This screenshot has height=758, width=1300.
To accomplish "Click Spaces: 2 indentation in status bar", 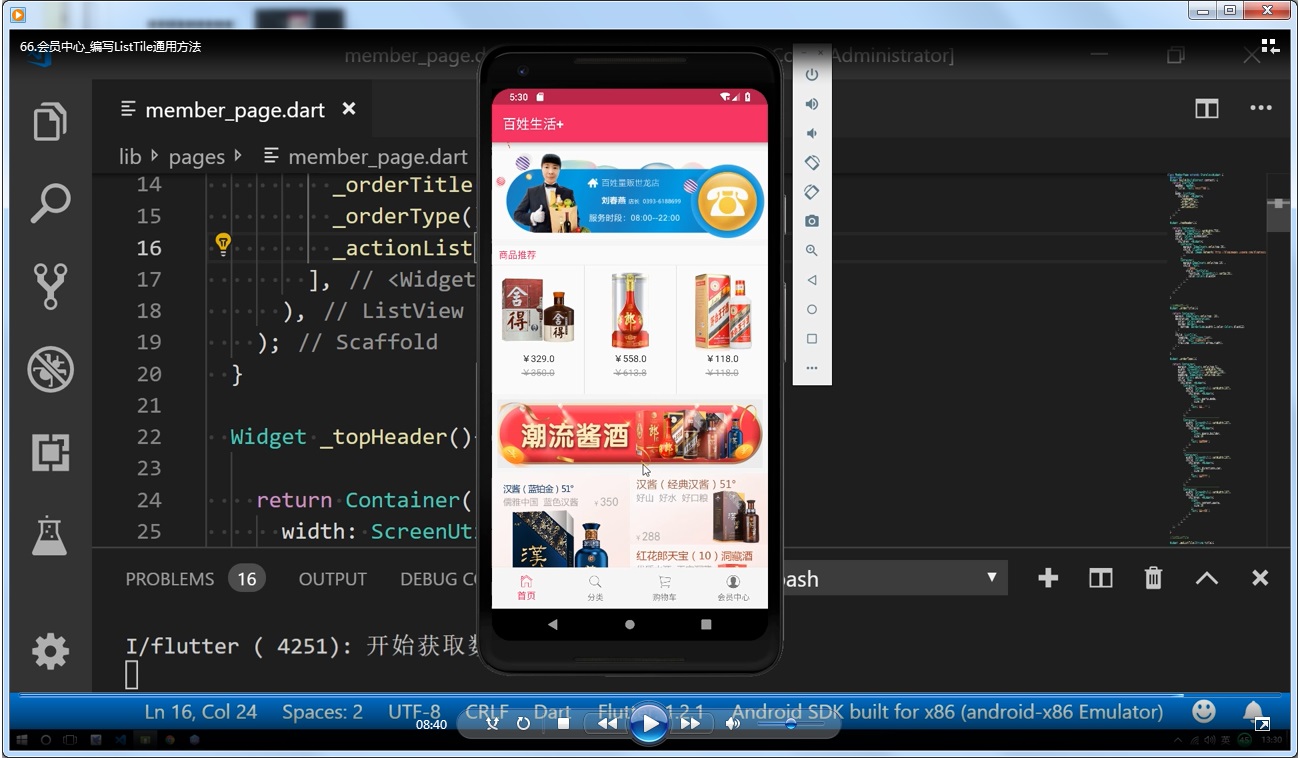I will point(322,712).
